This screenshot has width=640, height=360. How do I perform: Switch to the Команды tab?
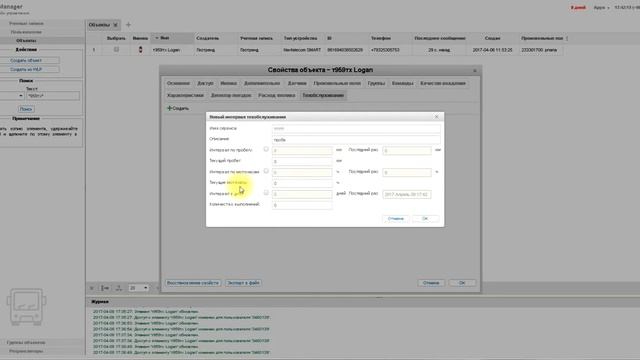[x=402, y=83]
